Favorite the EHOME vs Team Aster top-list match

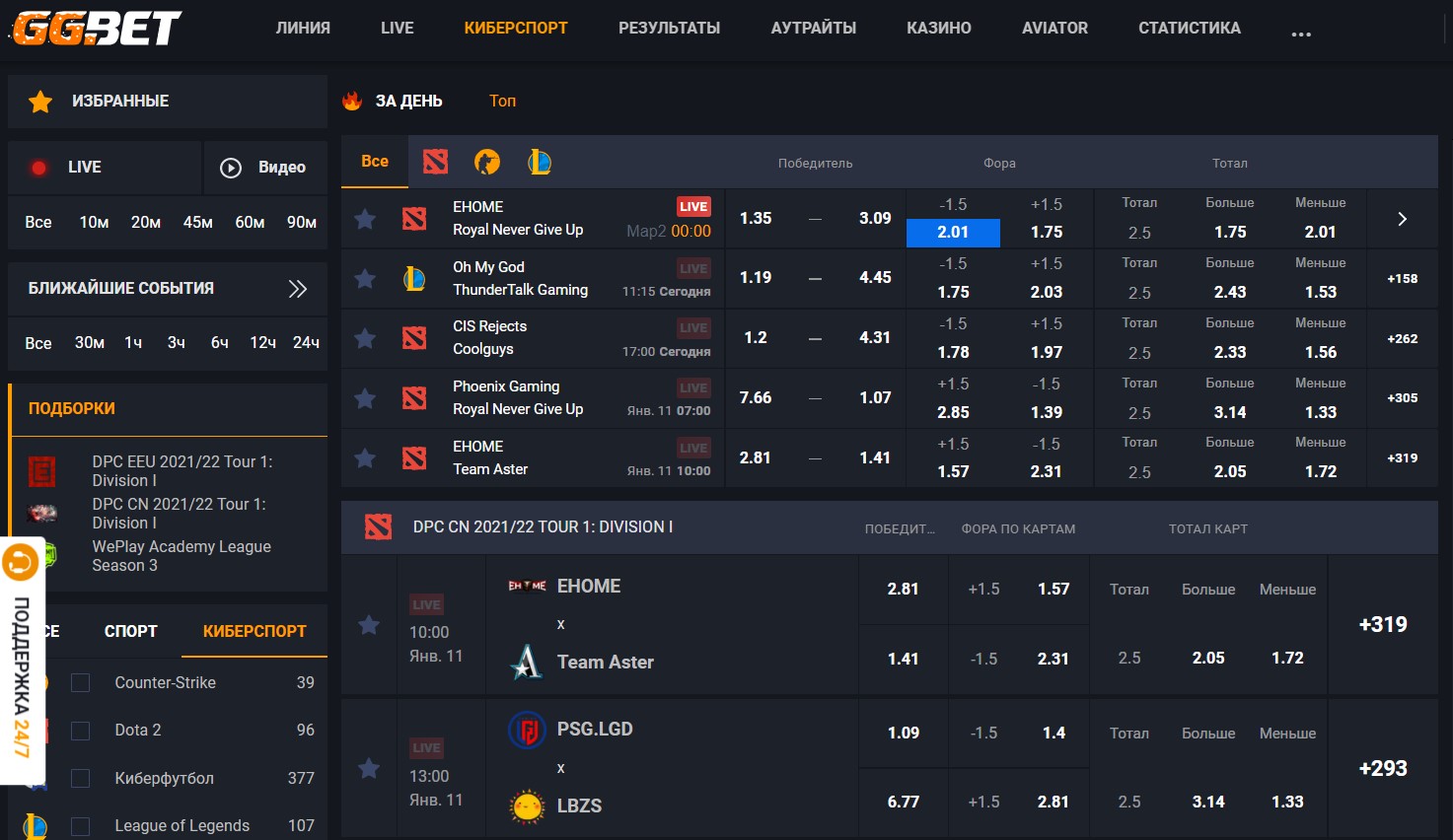coord(365,458)
